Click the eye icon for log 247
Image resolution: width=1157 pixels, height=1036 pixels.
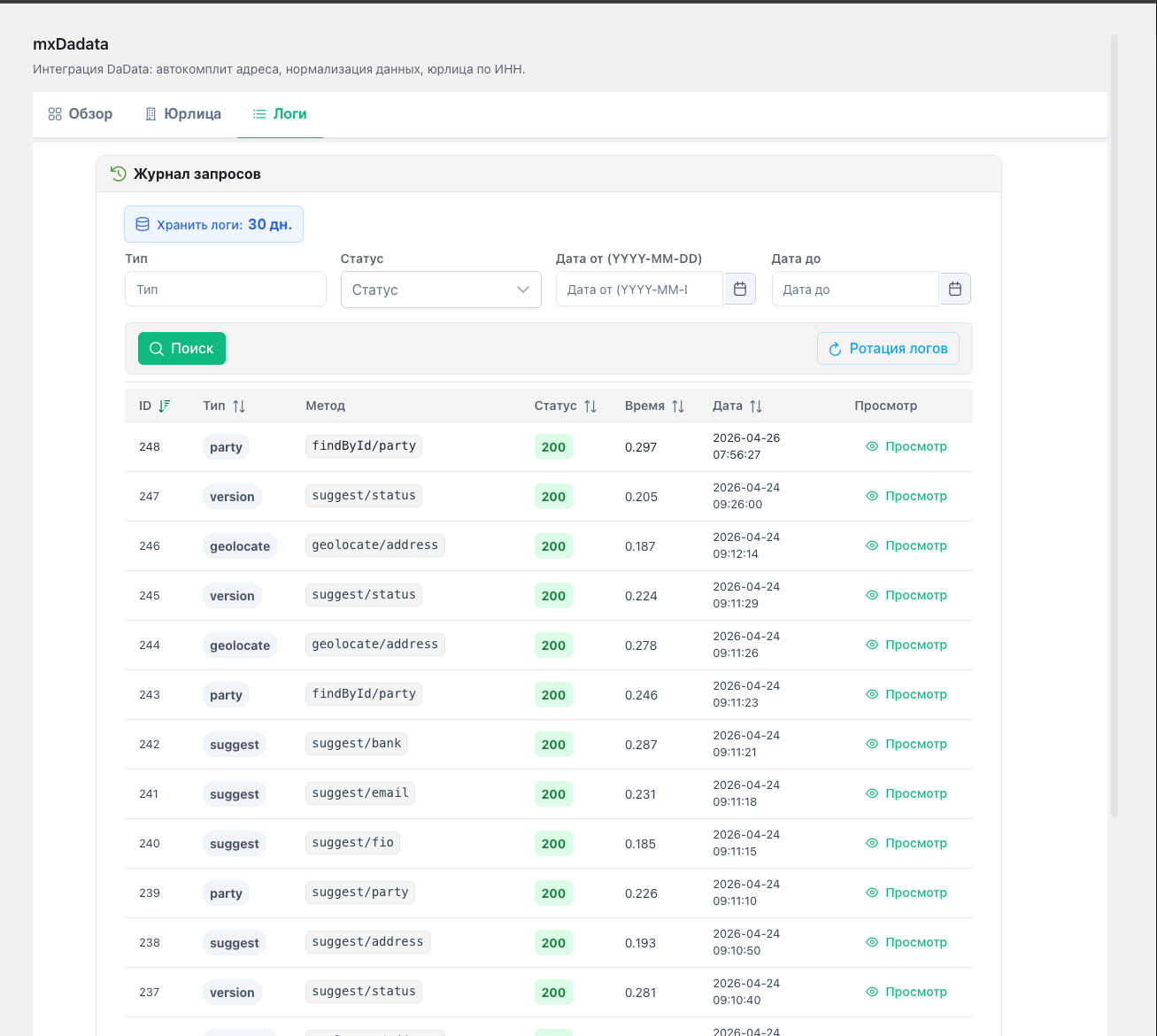tap(872, 496)
